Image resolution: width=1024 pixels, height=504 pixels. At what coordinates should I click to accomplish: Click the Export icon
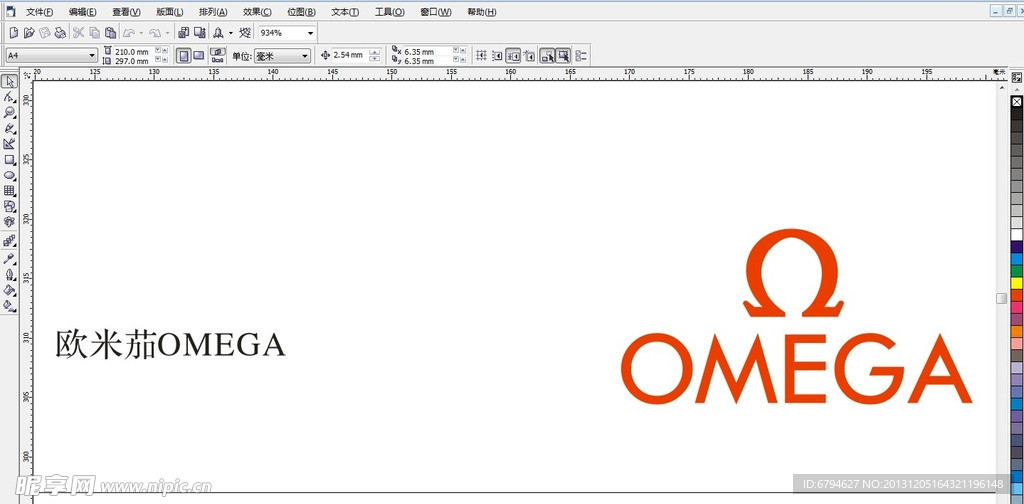(200, 33)
